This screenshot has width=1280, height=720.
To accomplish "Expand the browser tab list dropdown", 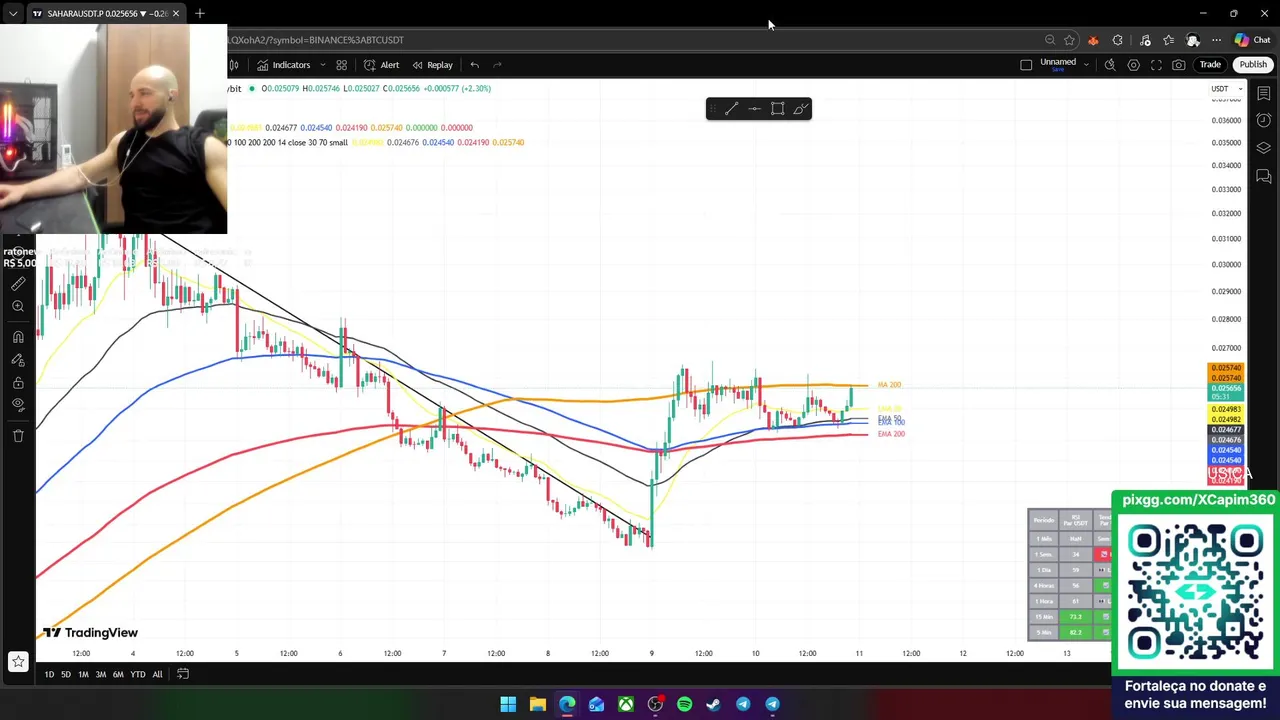I will [12, 13].
